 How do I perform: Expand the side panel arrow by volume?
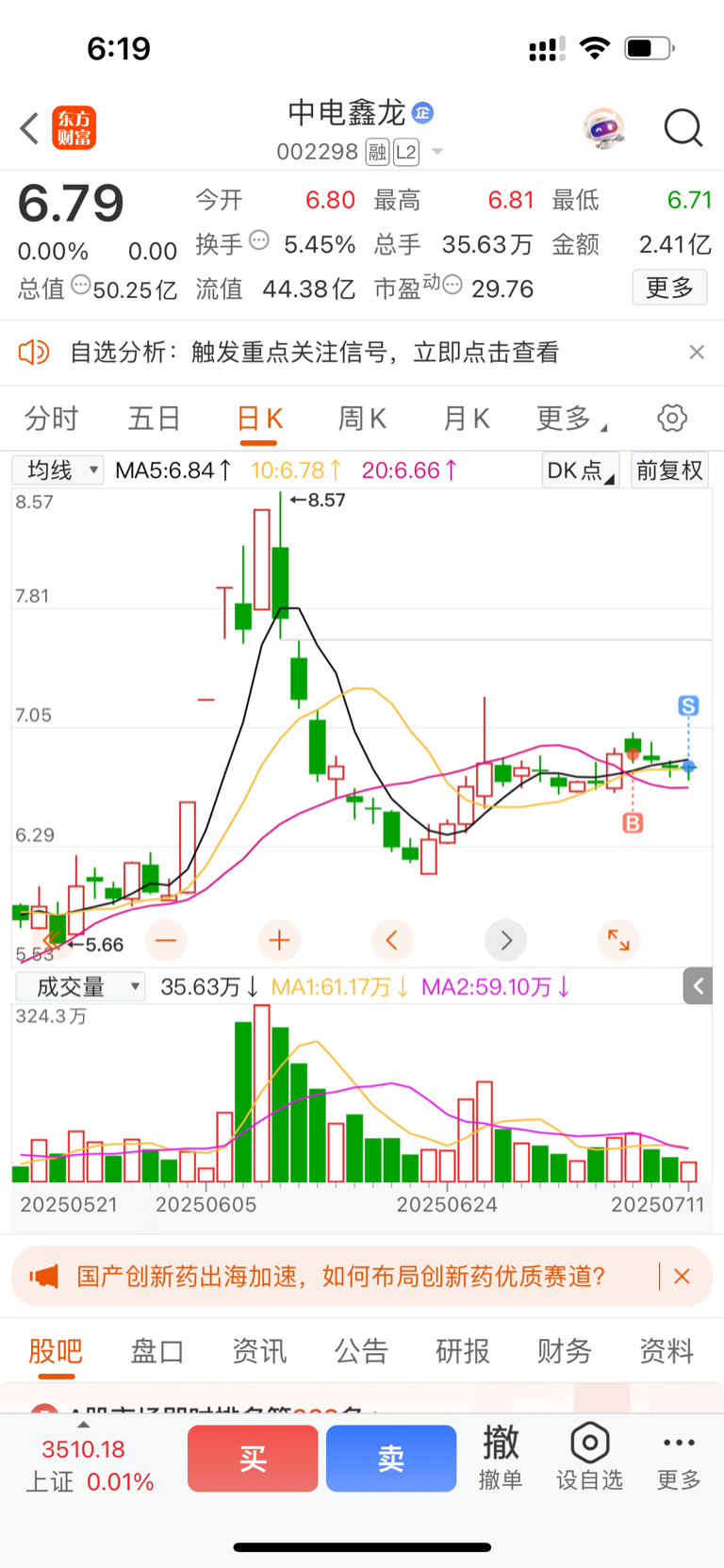tap(698, 986)
